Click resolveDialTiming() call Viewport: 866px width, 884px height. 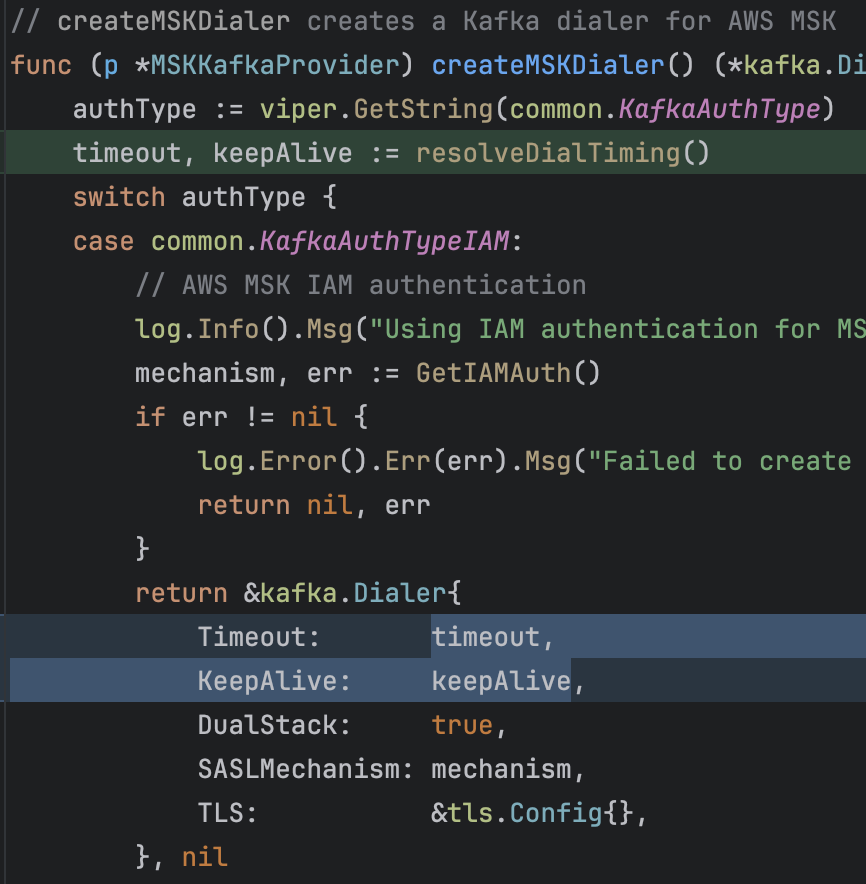(562, 153)
